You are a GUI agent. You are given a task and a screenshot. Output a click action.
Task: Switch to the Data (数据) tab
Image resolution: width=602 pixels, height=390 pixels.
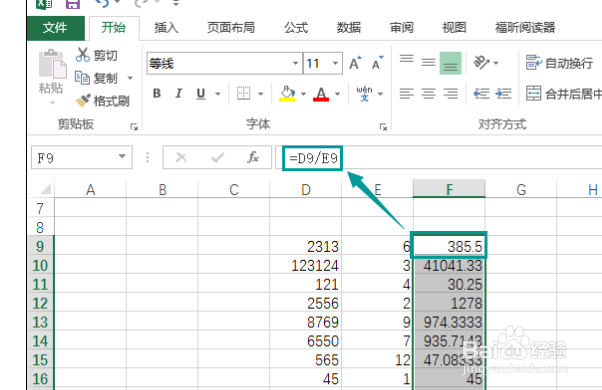point(349,28)
